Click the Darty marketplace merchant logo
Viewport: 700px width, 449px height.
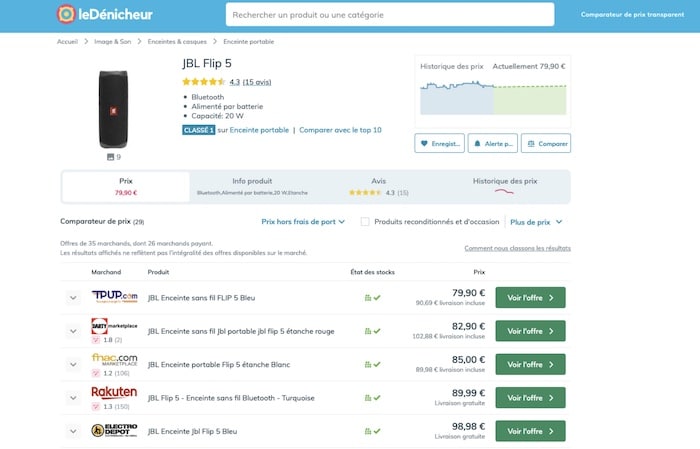coord(113,326)
